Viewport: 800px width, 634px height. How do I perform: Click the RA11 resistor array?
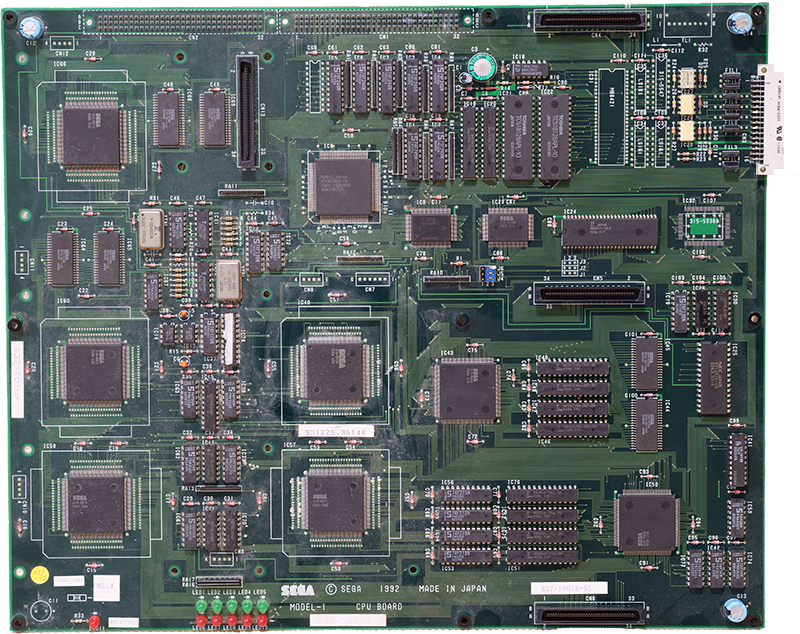[x=242, y=193]
